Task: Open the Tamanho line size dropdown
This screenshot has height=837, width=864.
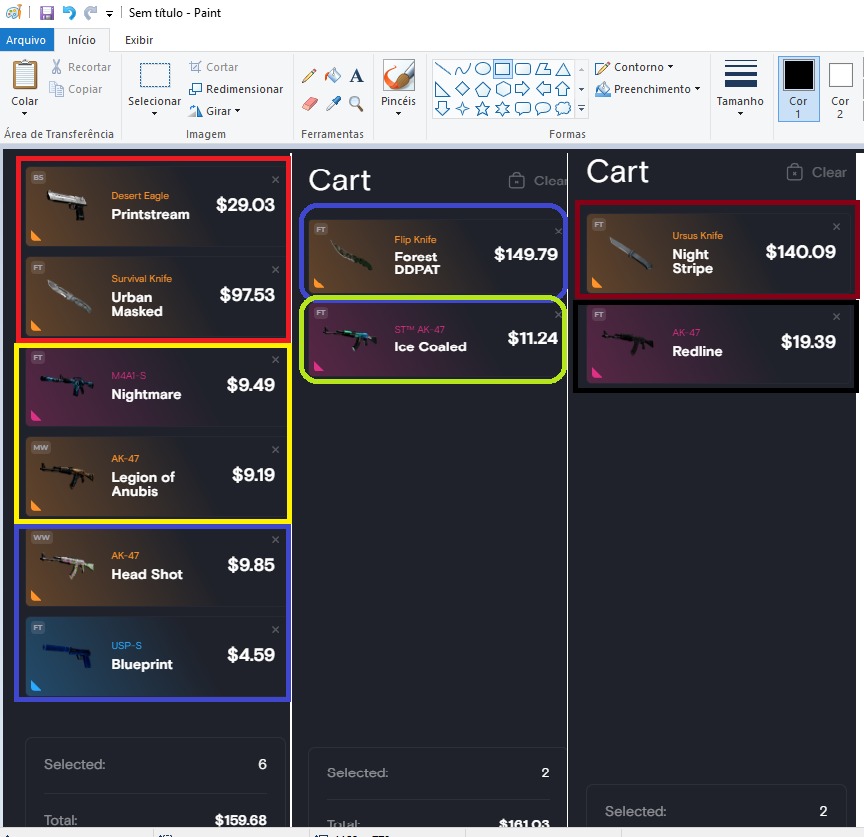Action: click(x=740, y=88)
